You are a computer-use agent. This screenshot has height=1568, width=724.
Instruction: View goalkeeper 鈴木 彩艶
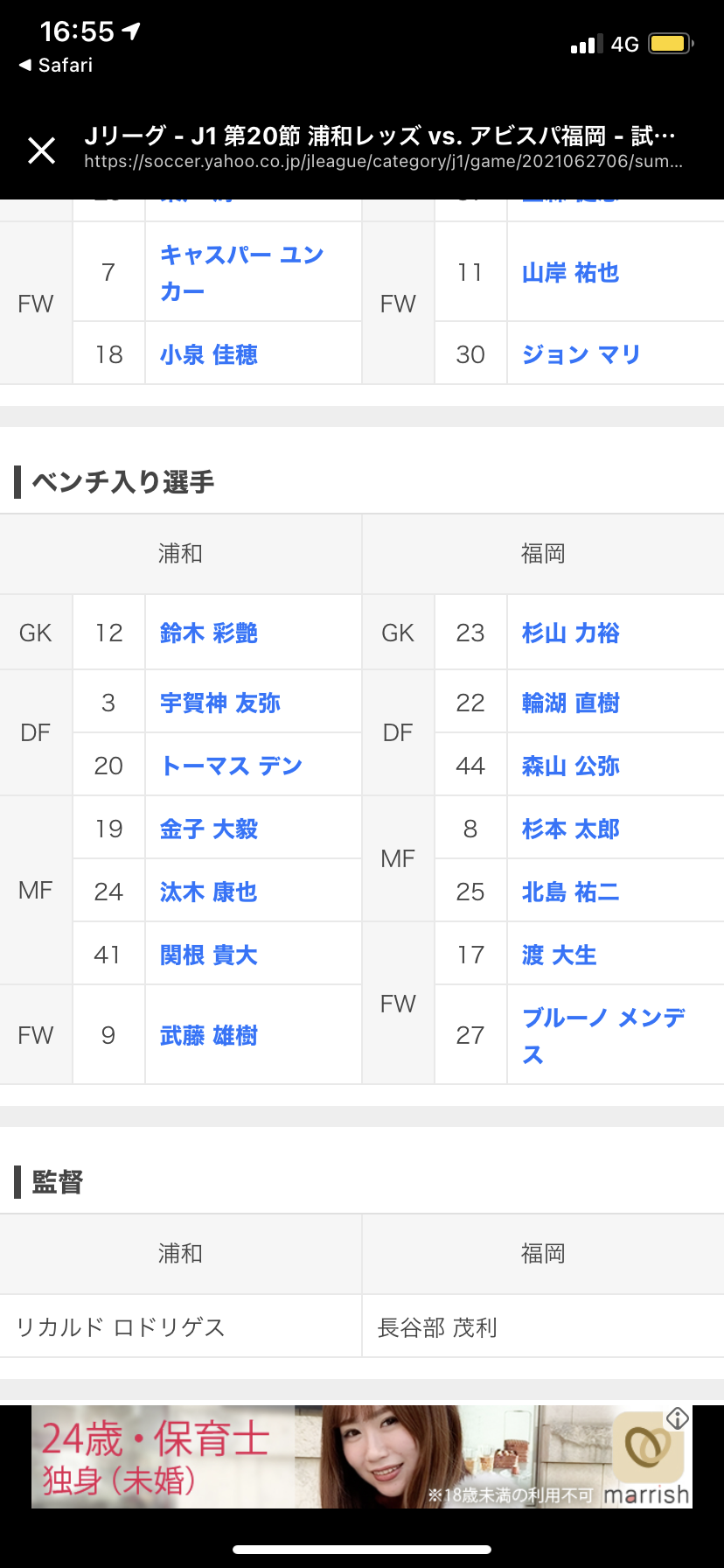(x=209, y=633)
